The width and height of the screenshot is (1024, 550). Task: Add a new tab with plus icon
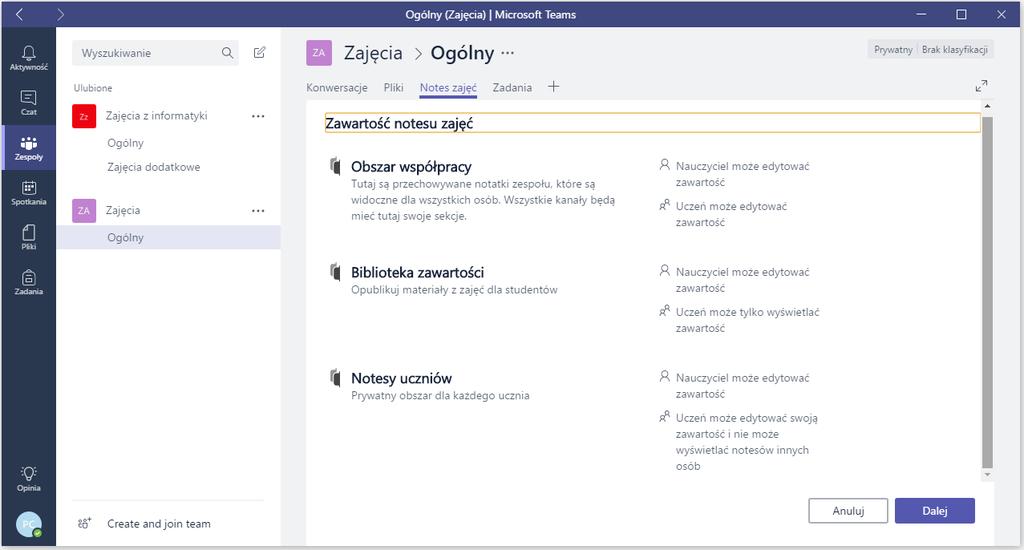553,87
